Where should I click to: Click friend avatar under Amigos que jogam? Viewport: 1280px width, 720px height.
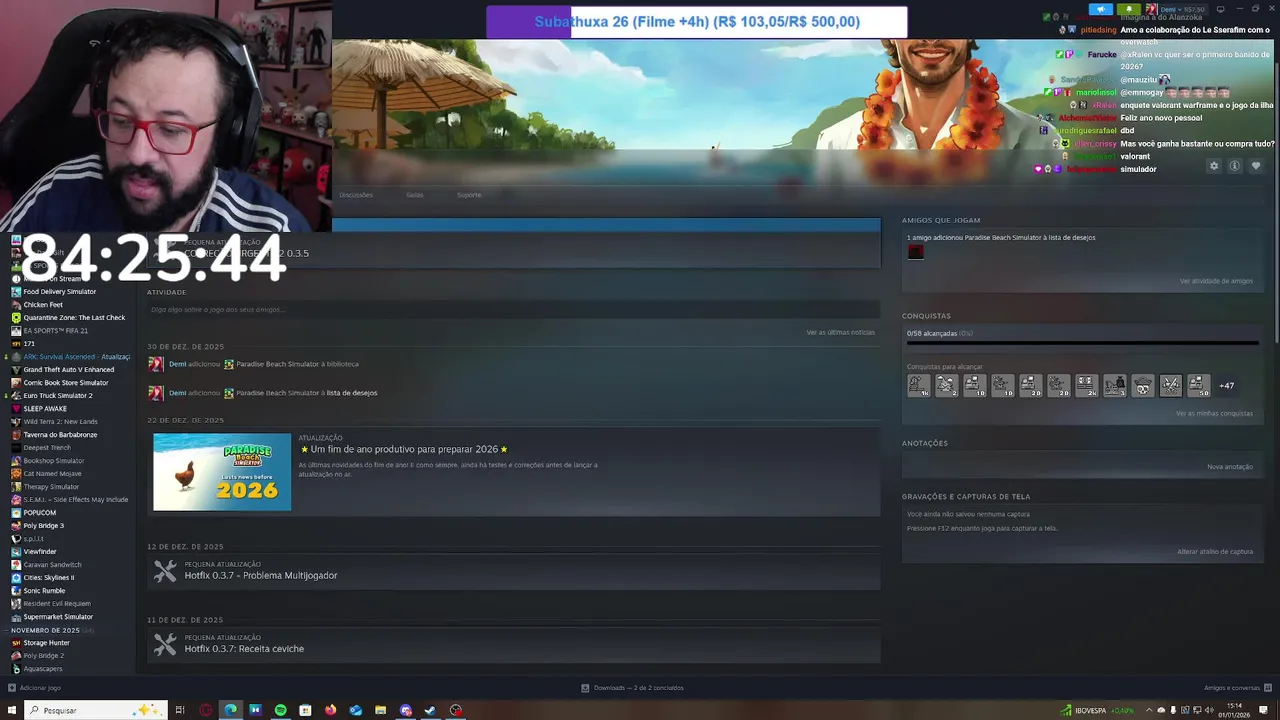tap(915, 252)
